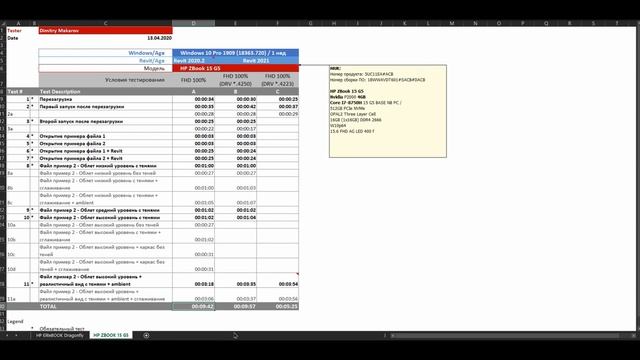Click the Select All corner of the grid
Viewport: 640px width, 360px height.
click(x=3, y=23)
